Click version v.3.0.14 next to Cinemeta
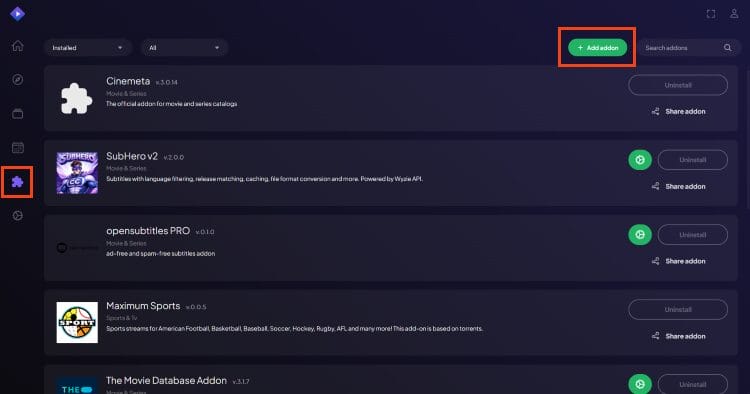The height and width of the screenshot is (394, 750). point(166,82)
